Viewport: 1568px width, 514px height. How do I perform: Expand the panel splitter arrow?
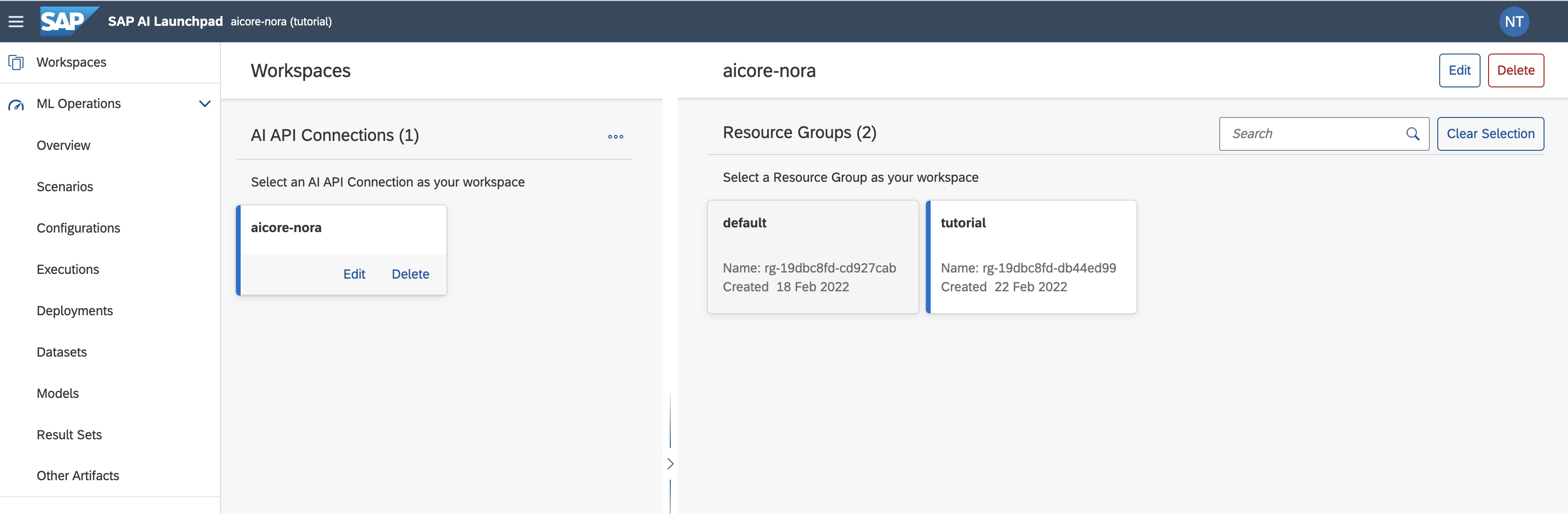click(x=670, y=464)
